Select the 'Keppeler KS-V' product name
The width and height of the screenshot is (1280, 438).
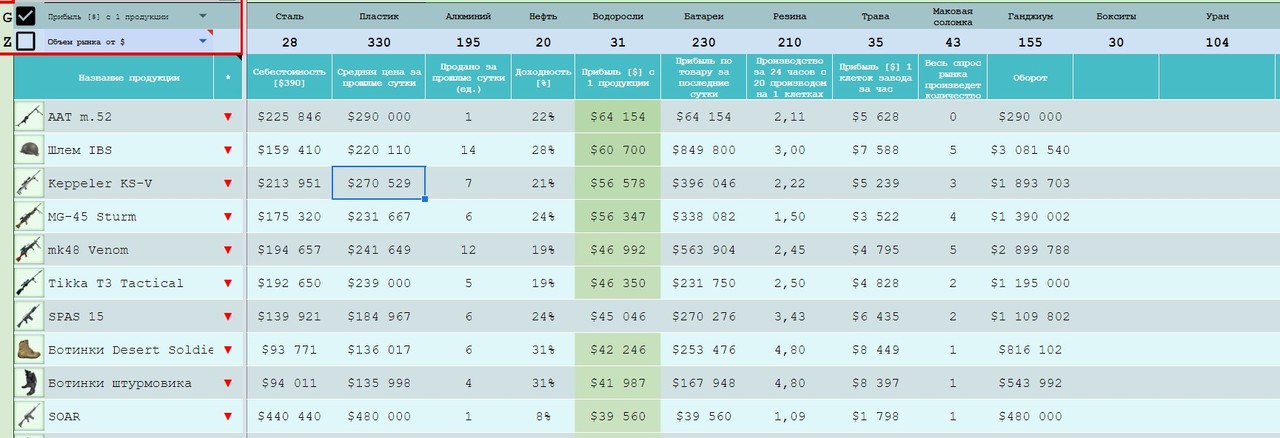(100, 184)
